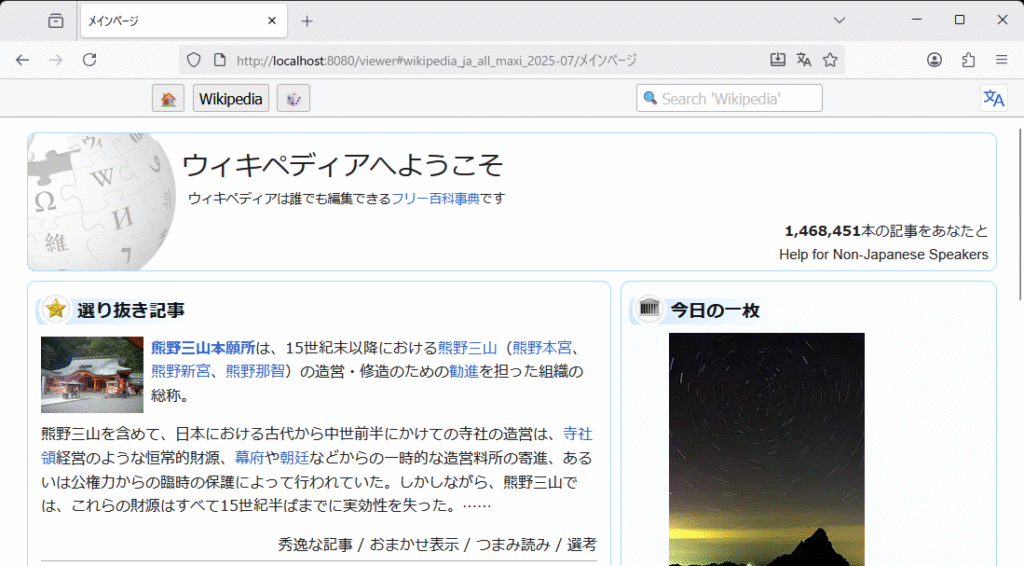Open the recent browsing Firefox View icon
Viewport: 1024px width, 566px height.
pyautogui.click(x=56, y=20)
